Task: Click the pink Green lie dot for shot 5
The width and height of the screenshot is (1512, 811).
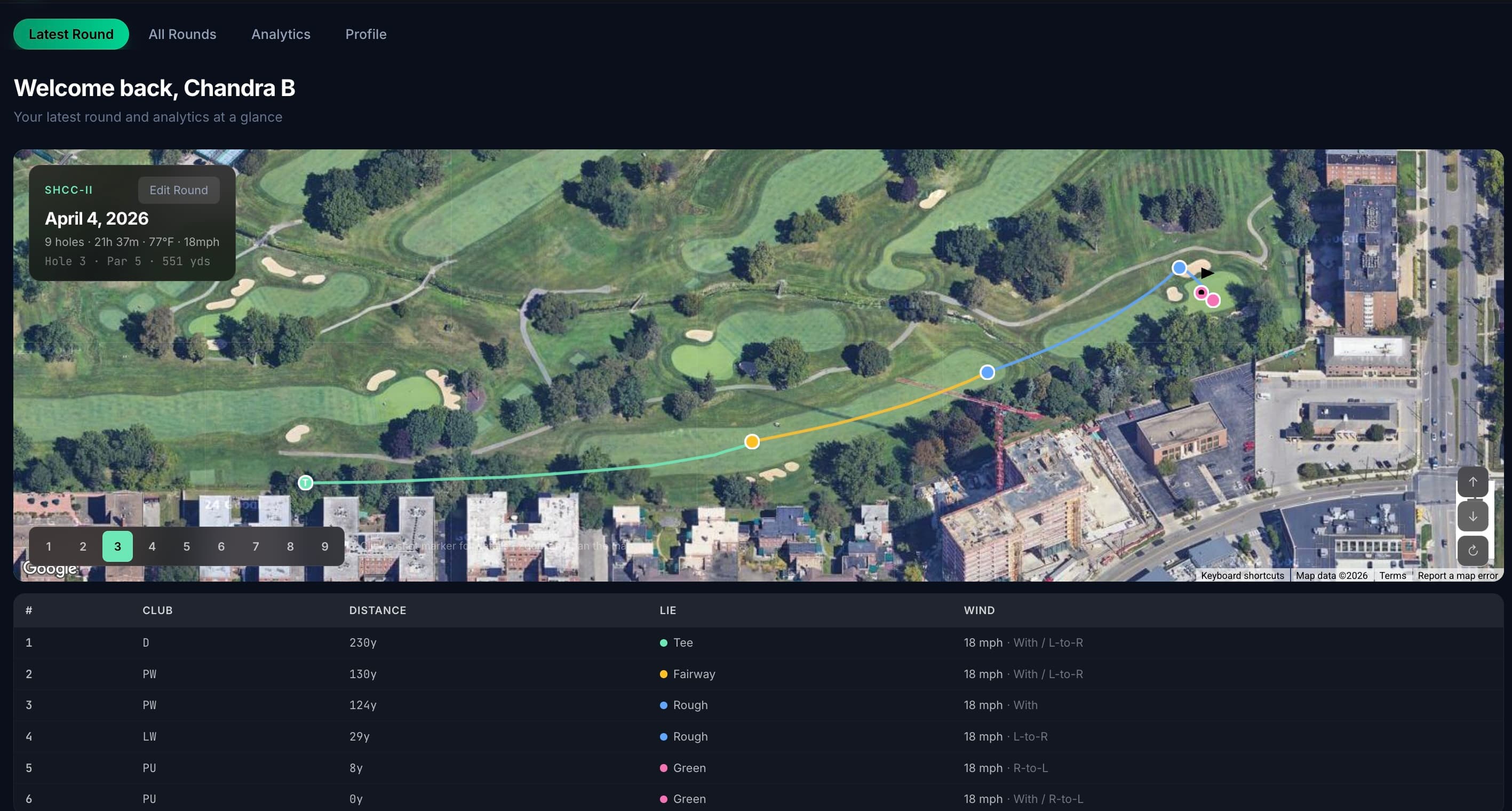Action: point(663,768)
